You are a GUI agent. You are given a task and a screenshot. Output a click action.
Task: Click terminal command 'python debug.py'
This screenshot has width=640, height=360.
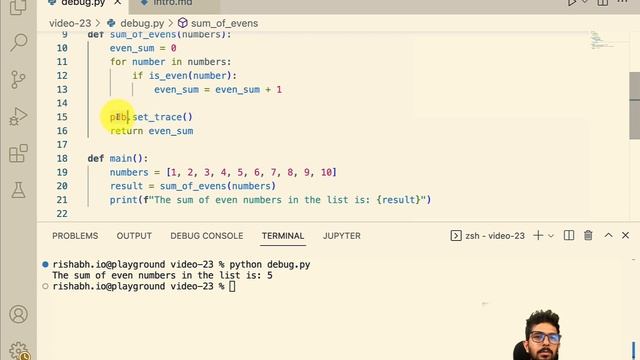coord(270,264)
